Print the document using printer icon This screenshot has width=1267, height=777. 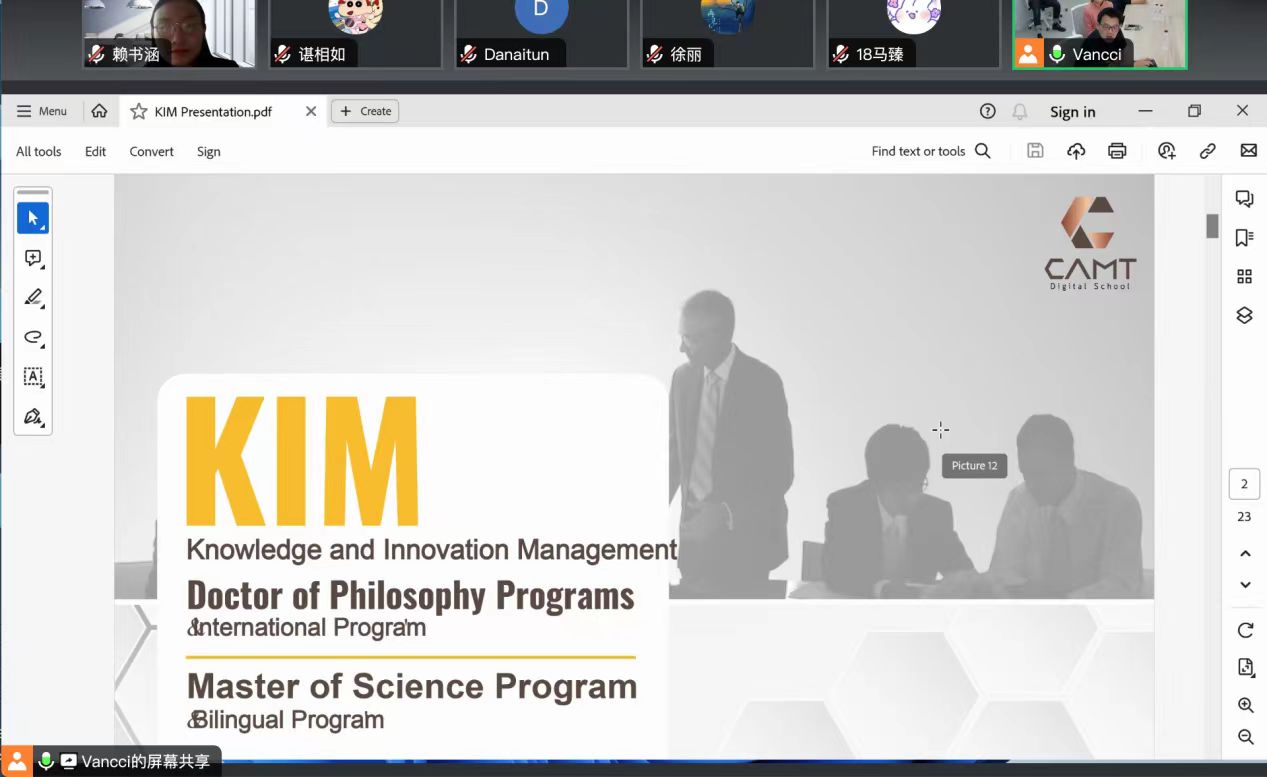[x=1117, y=151]
